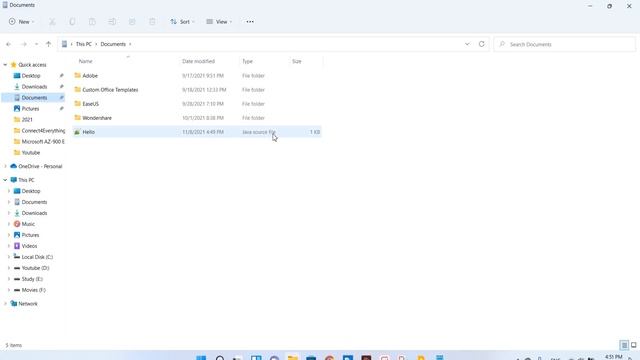Click the Paste clipboard icon
Viewport: 640px width, 360px height.
[x=92, y=22]
